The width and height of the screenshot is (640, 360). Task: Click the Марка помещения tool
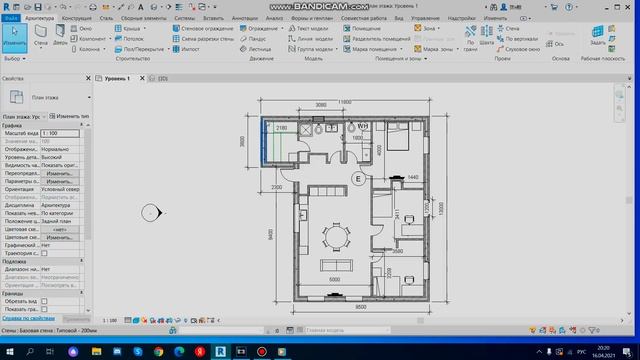370,49
